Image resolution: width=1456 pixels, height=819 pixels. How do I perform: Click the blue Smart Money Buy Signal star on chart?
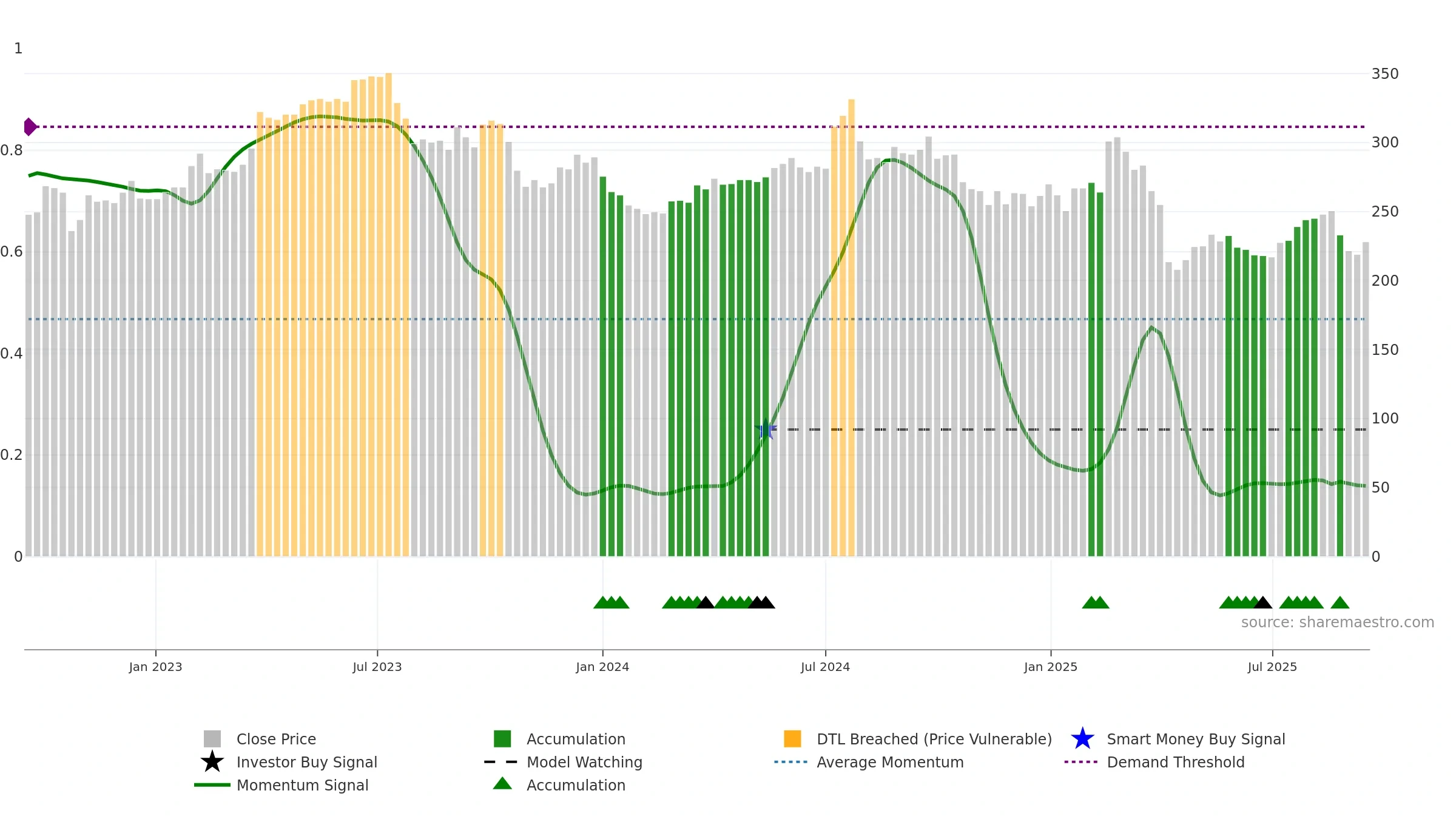click(x=766, y=430)
